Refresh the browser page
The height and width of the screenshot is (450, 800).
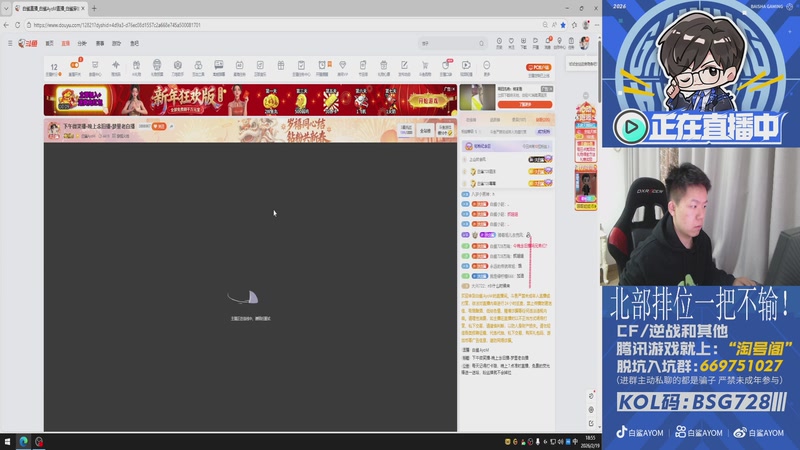point(17,24)
